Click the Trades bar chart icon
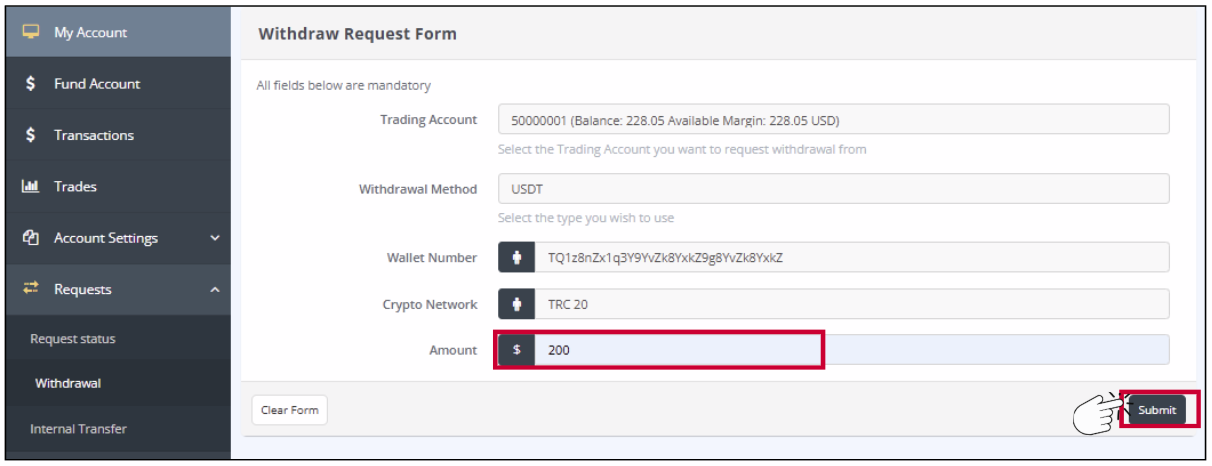Viewport: 1212px width, 466px height. [31, 187]
